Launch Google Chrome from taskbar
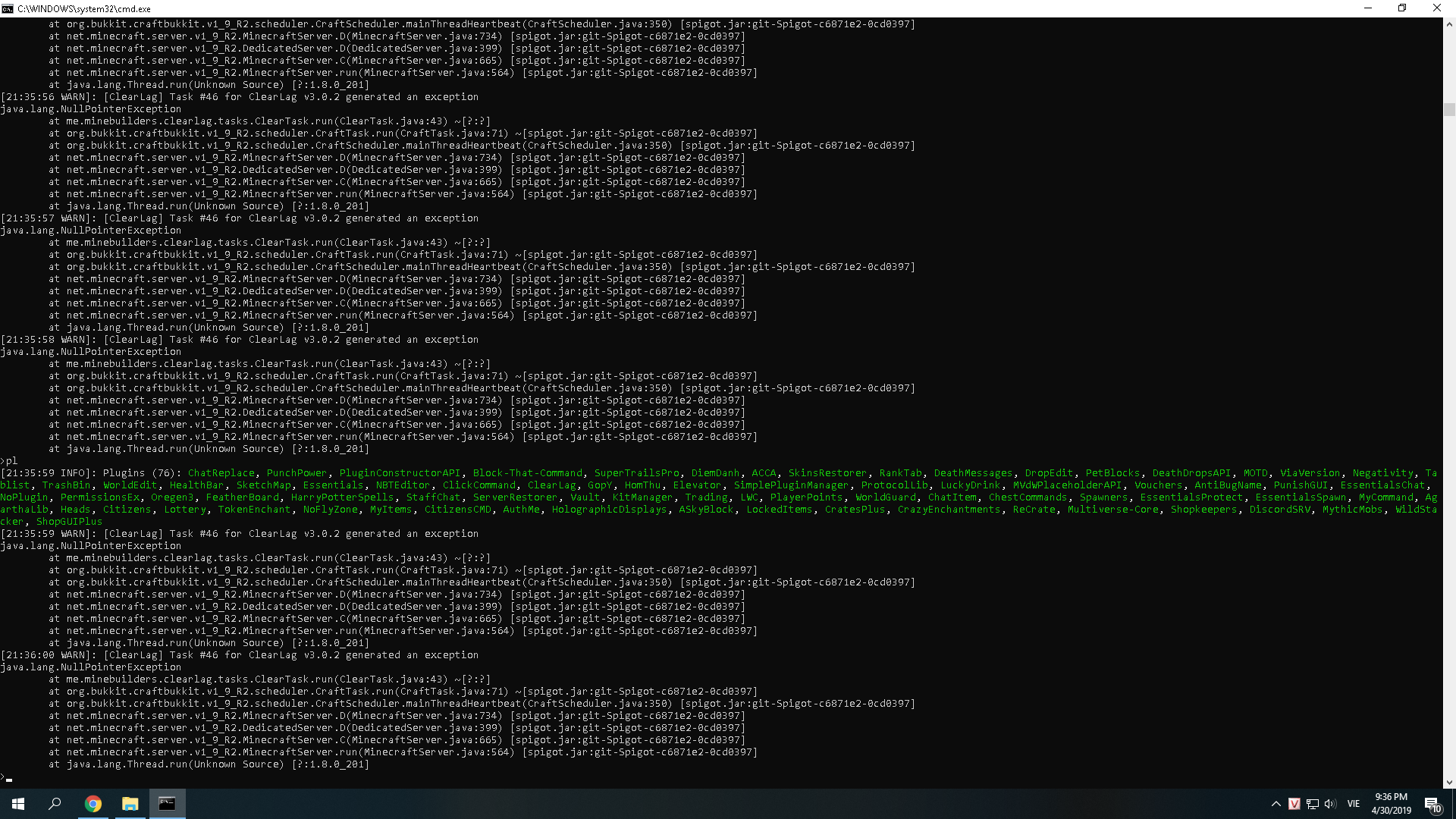 click(x=93, y=804)
